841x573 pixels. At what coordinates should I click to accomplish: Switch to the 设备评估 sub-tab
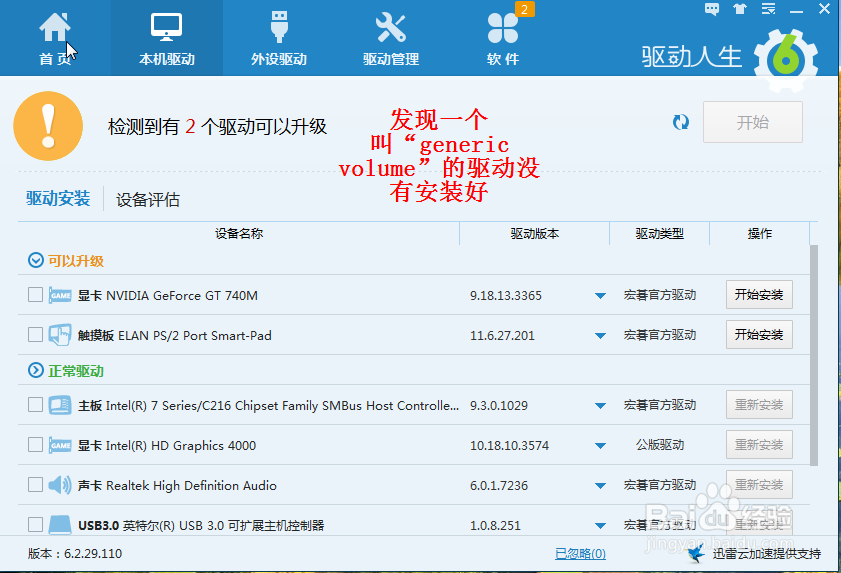(x=147, y=200)
